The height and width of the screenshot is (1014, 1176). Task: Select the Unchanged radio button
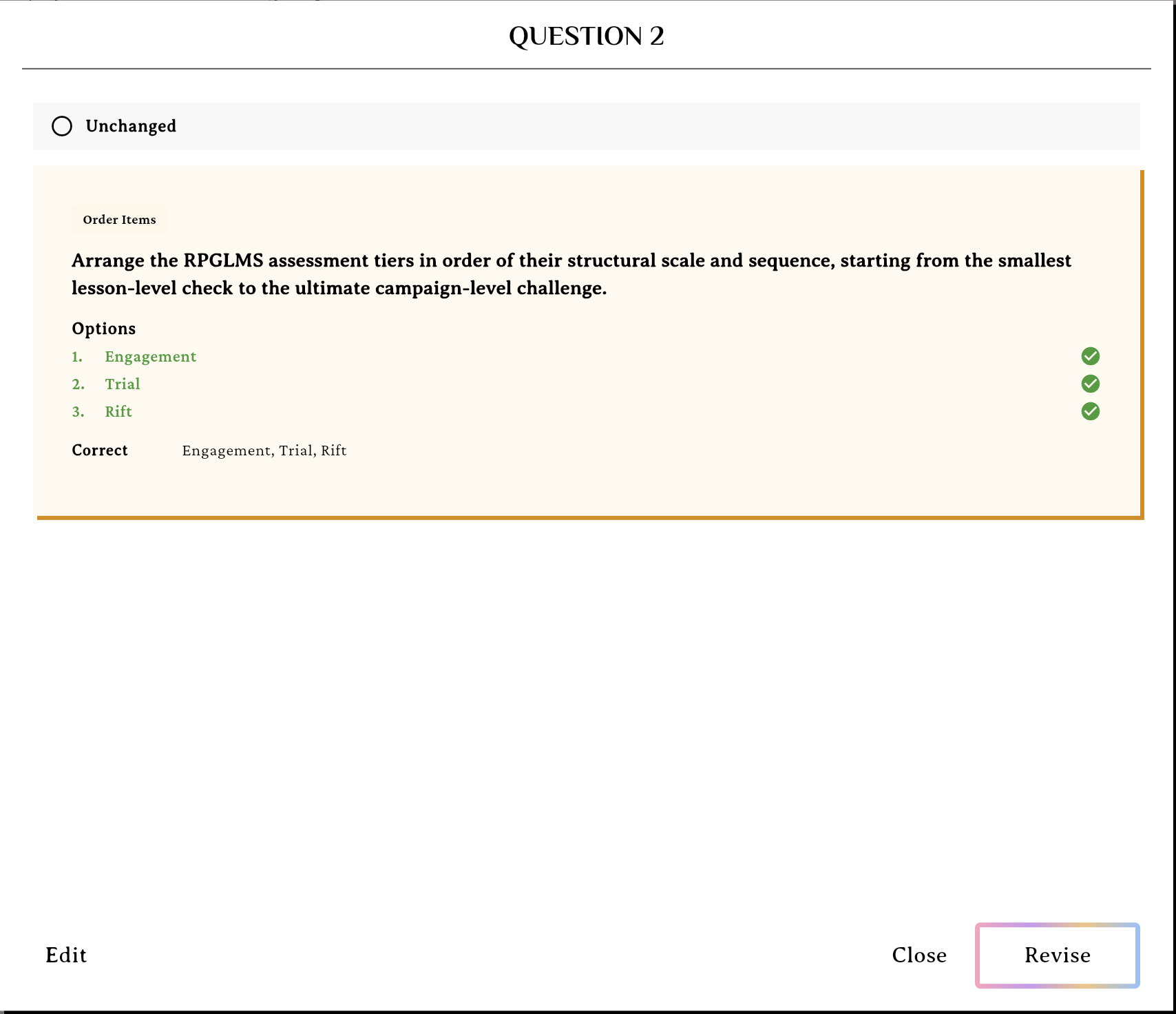coord(62,126)
